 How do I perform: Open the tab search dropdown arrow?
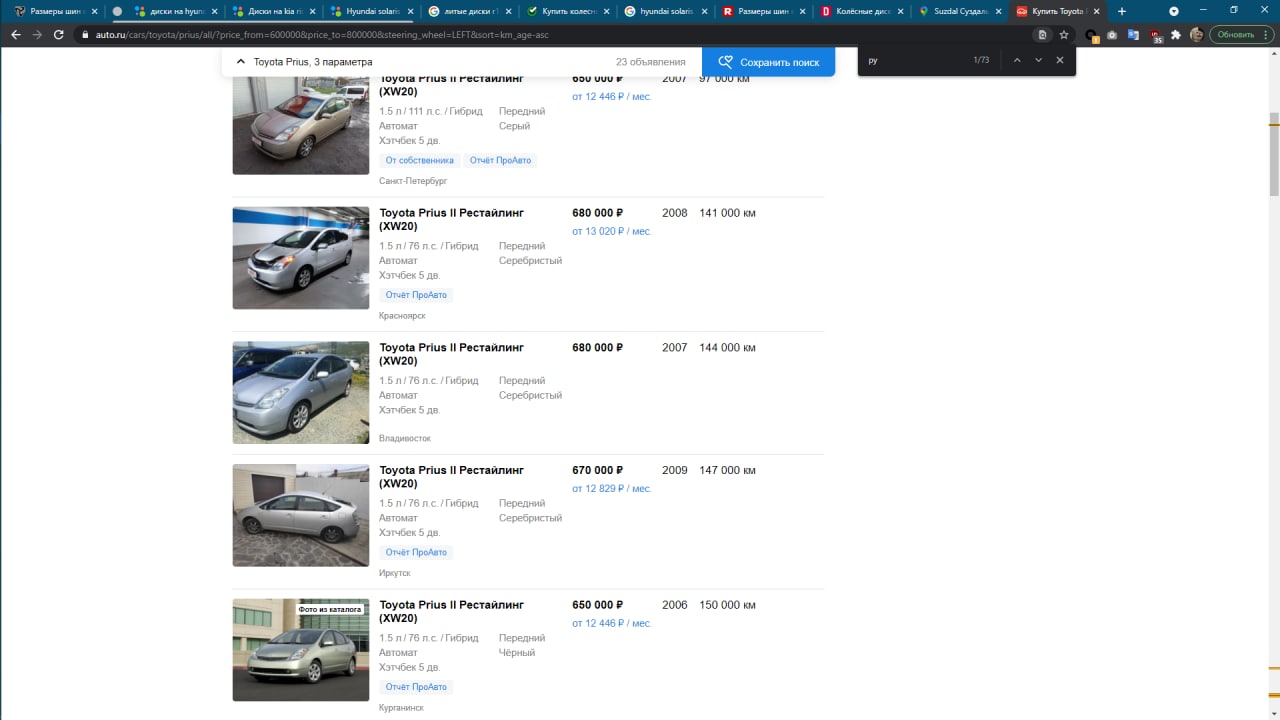(1174, 11)
